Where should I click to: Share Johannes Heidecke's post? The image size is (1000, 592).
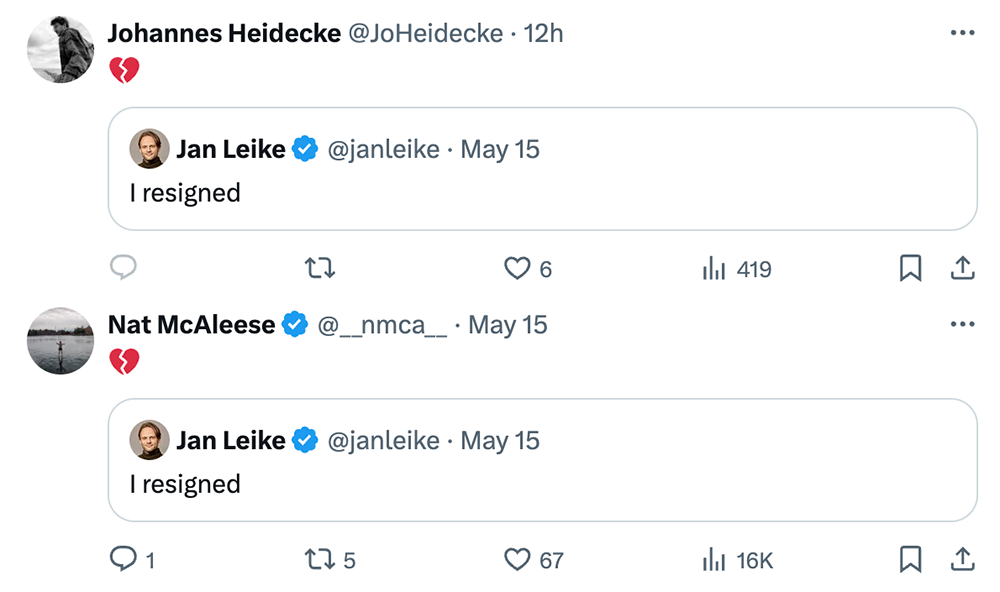[961, 268]
